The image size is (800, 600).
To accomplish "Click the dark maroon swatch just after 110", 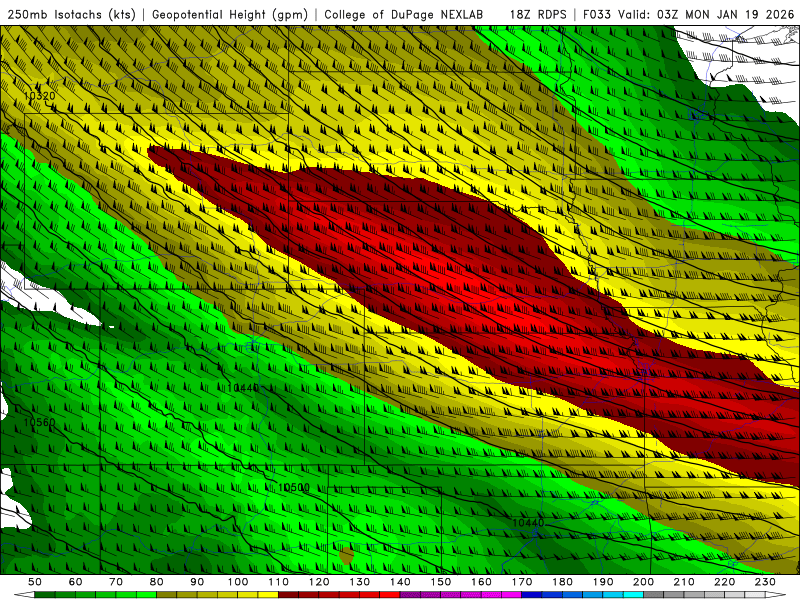I will click(x=288, y=595).
